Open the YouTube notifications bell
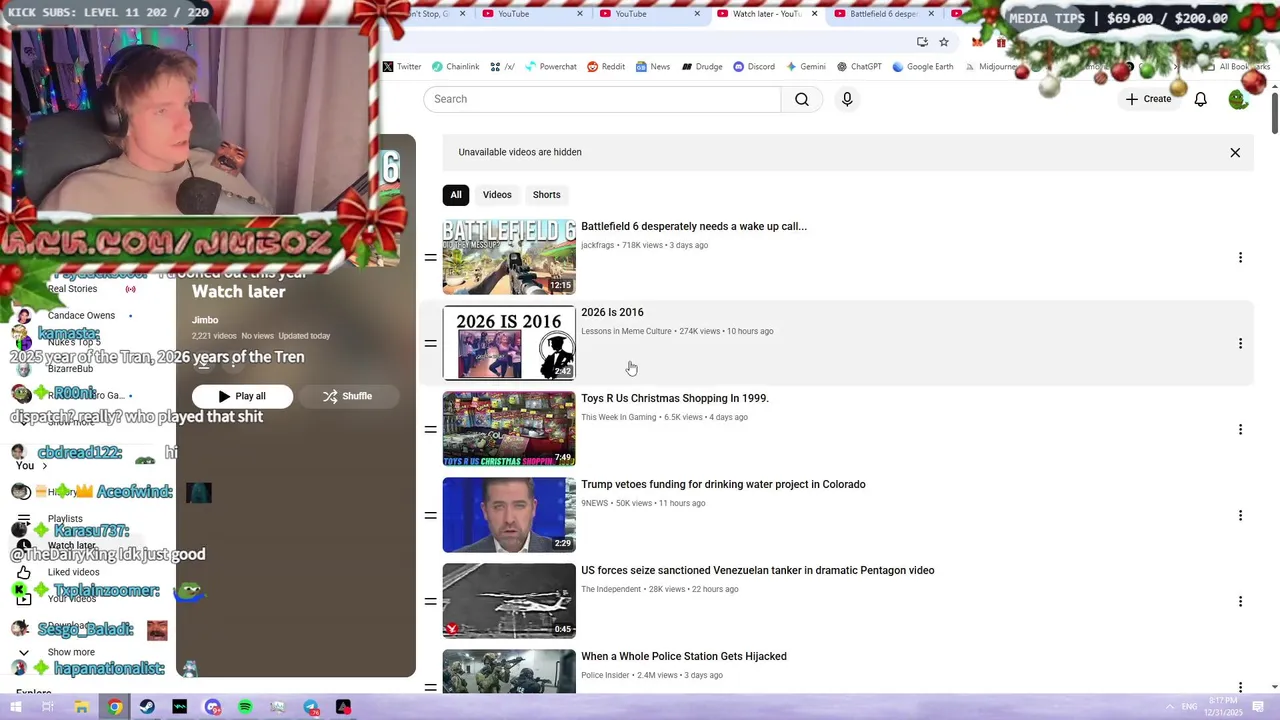Viewport: 1280px width, 720px height. 1200,99
